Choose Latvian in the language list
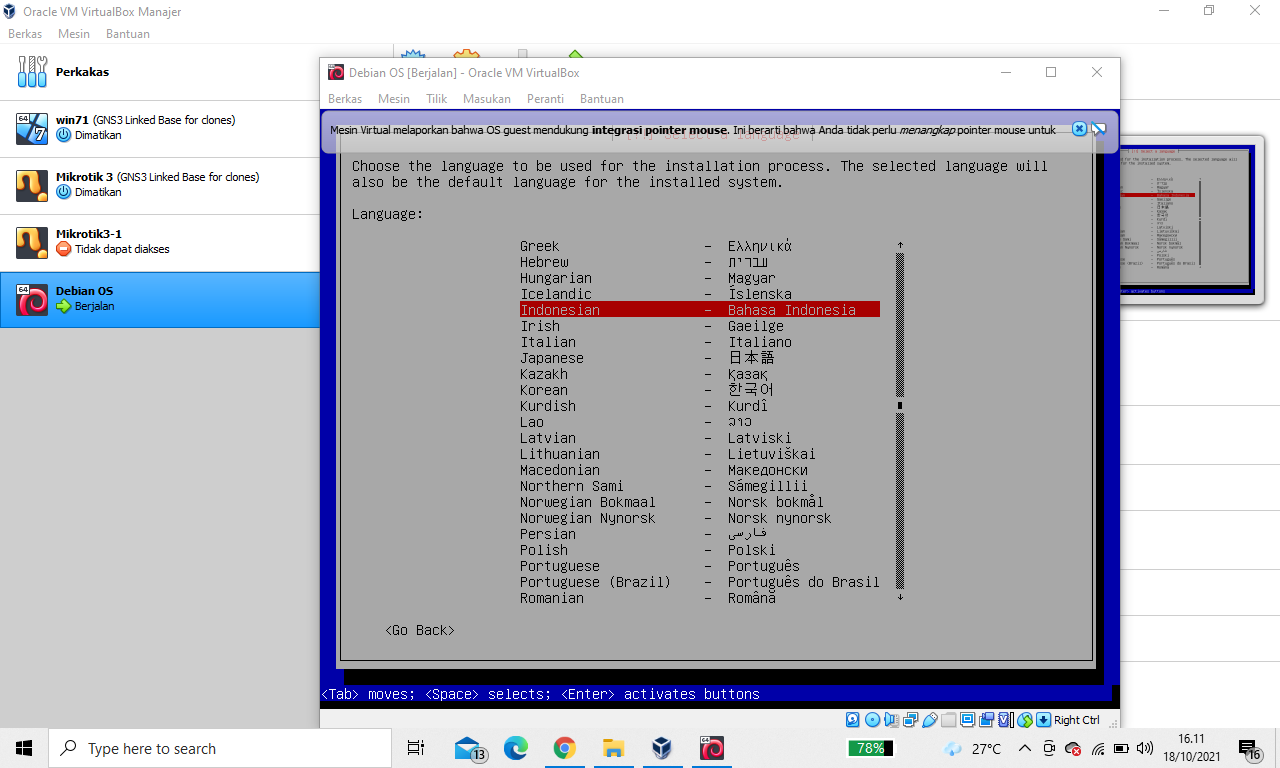This screenshot has width=1280, height=768. point(699,438)
